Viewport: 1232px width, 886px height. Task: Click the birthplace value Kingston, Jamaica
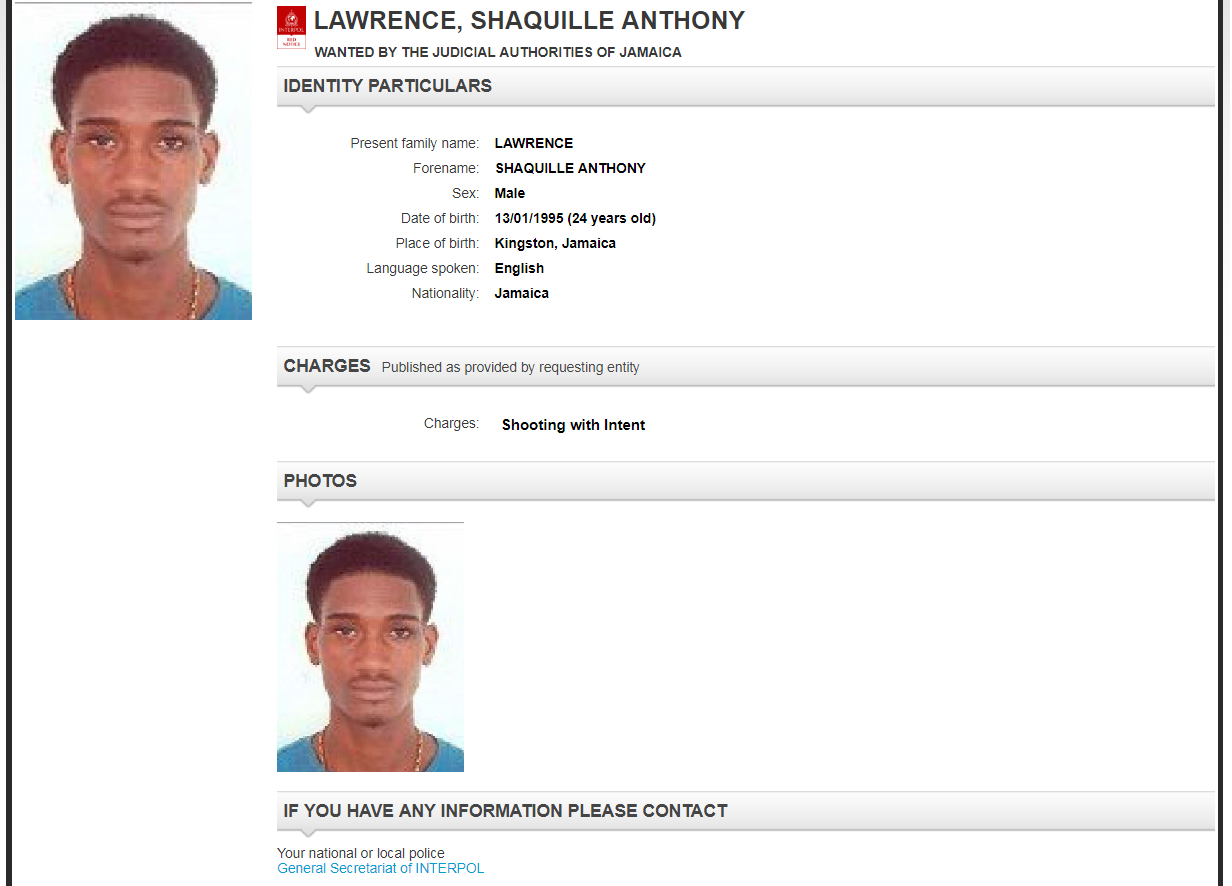(x=555, y=243)
